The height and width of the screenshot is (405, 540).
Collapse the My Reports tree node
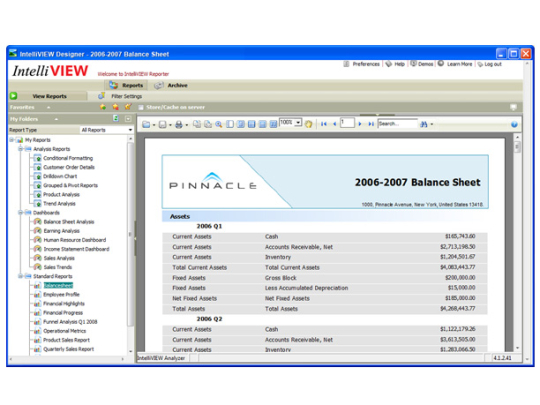(12, 140)
